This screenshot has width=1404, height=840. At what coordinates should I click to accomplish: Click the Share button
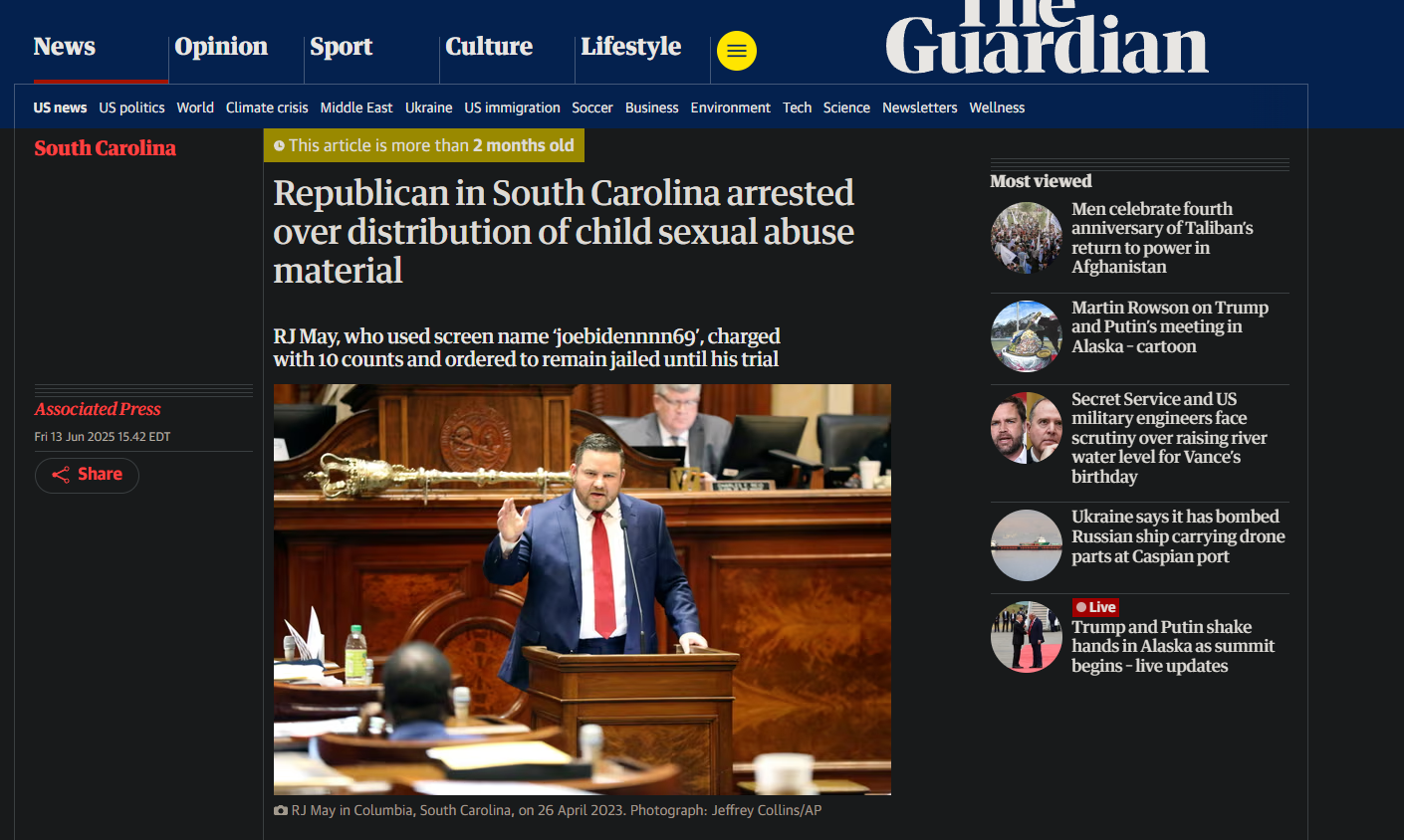pos(87,475)
